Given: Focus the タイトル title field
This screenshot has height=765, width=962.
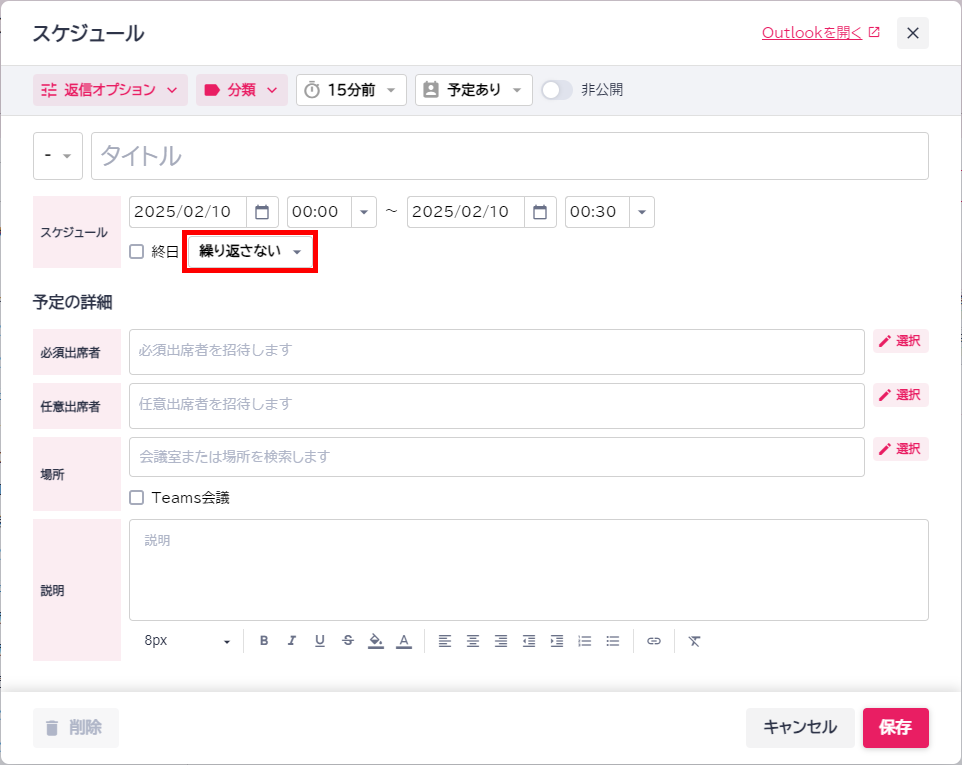Looking at the screenshot, I should coord(510,156).
